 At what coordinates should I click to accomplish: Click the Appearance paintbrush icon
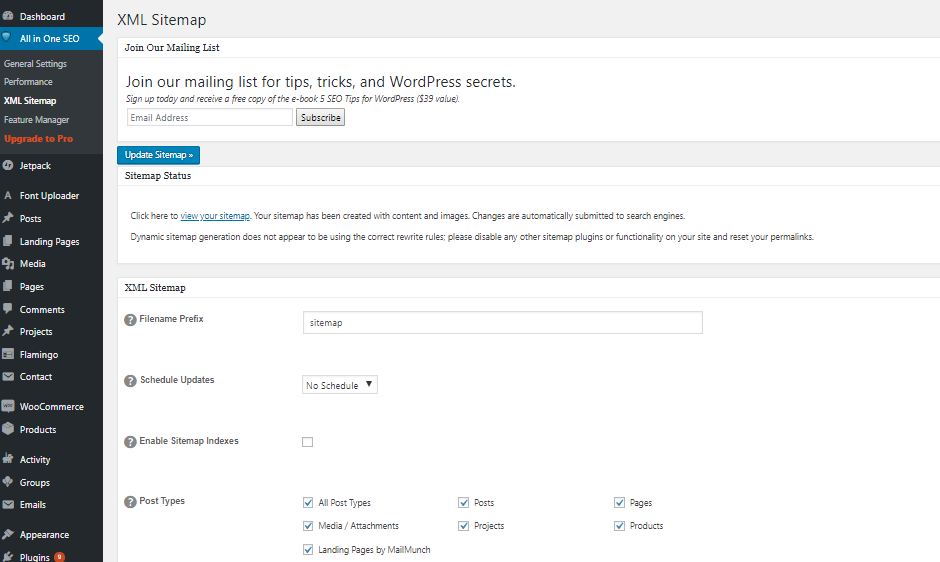tap(8, 534)
